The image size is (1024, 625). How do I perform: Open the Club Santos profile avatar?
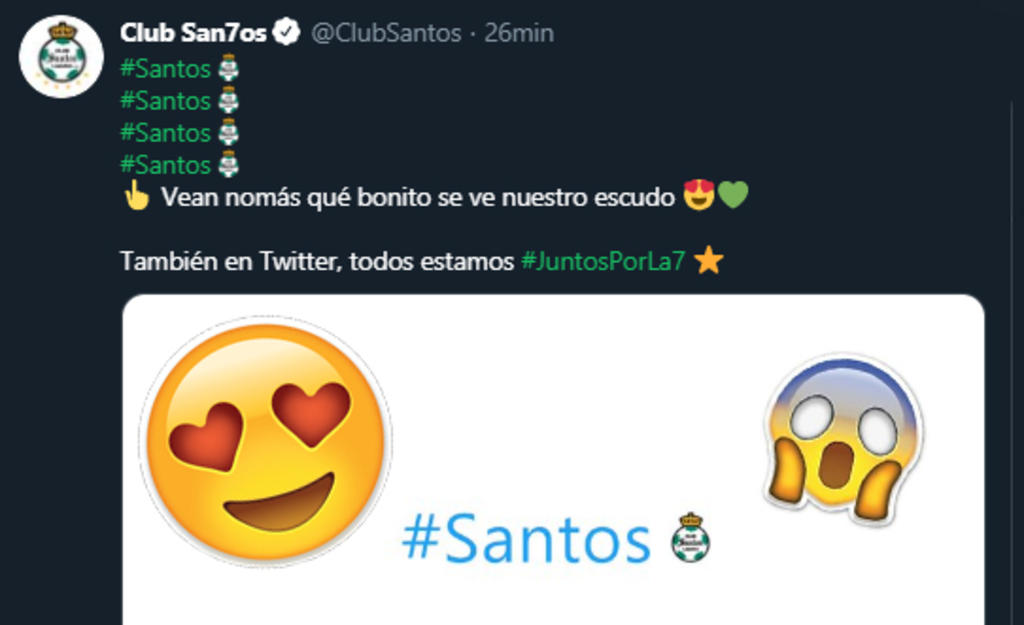(x=61, y=56)
